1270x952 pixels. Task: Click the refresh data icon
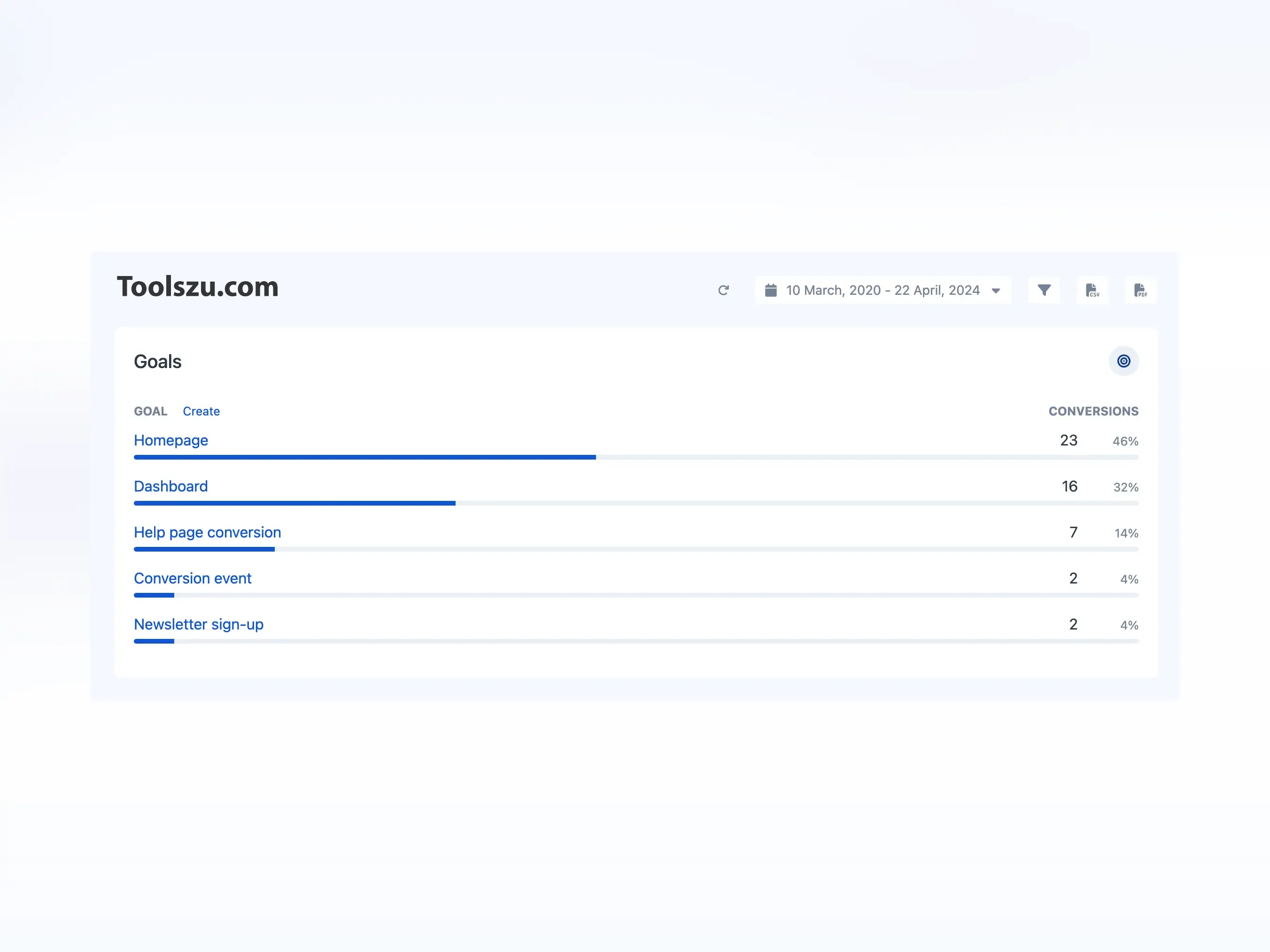tap(724, 291)
